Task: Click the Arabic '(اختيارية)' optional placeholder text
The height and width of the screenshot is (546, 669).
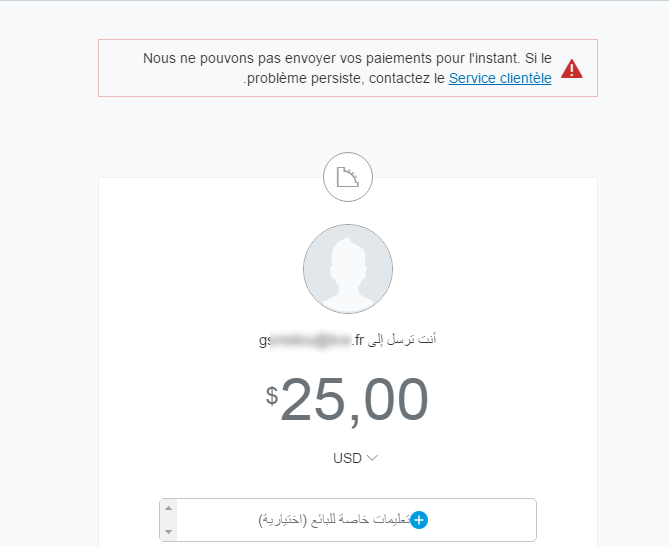Action: (283, 520)
